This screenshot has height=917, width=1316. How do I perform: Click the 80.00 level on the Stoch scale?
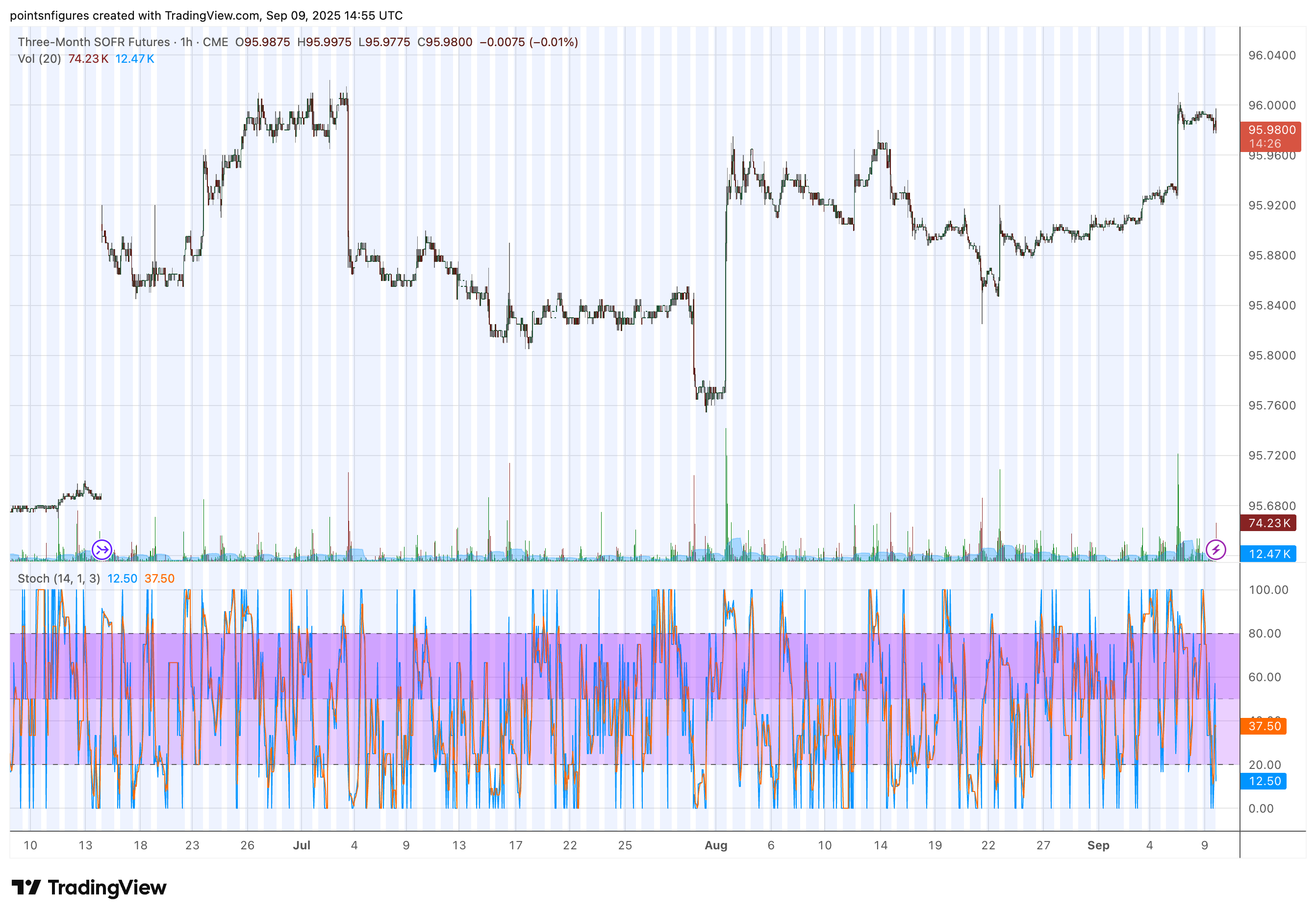point(1265,633)
